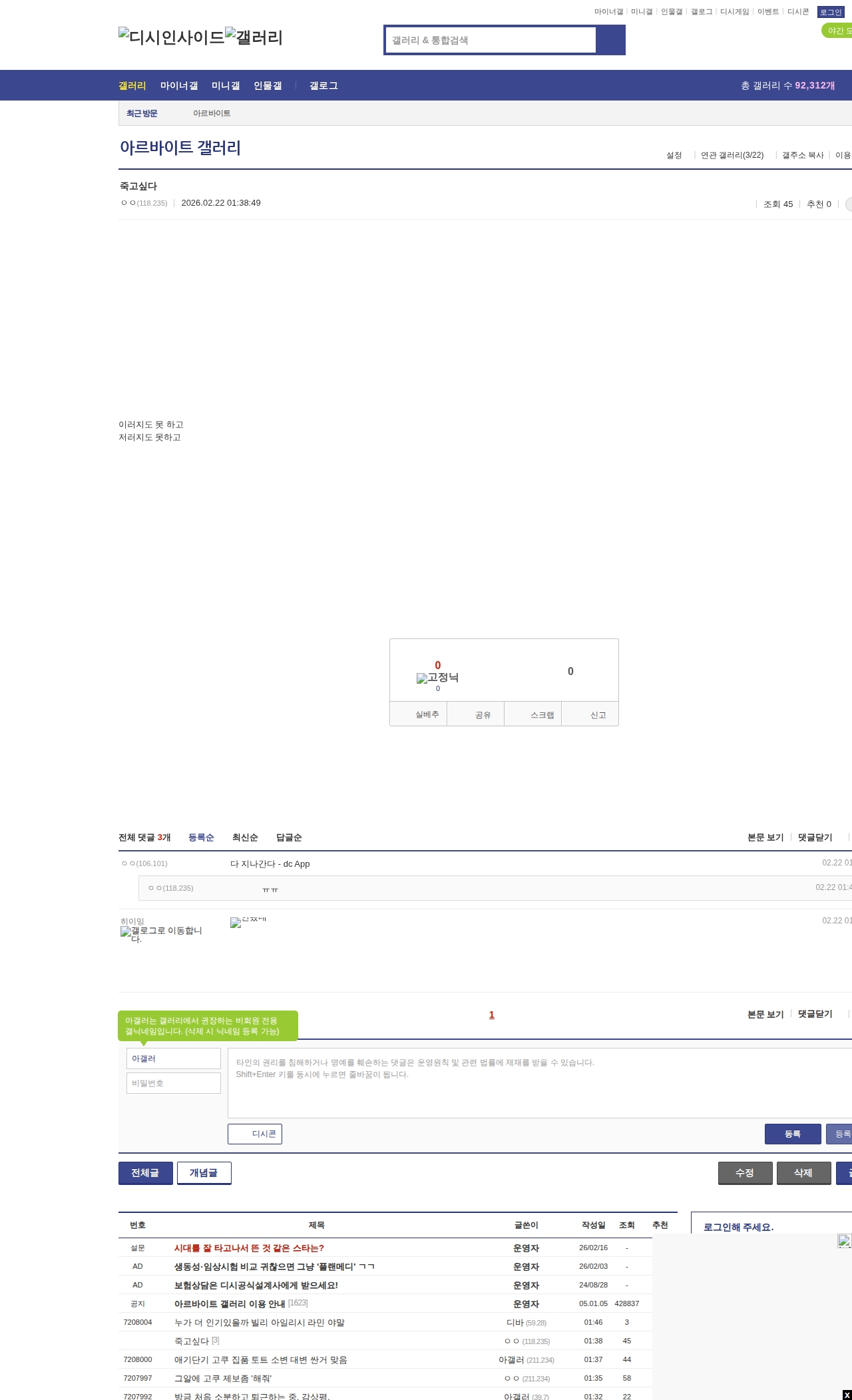The height and width of the screenshot is (1400, 852).
Task: Click the 고정닉 icon in the vote box
Action: point(437,678)
